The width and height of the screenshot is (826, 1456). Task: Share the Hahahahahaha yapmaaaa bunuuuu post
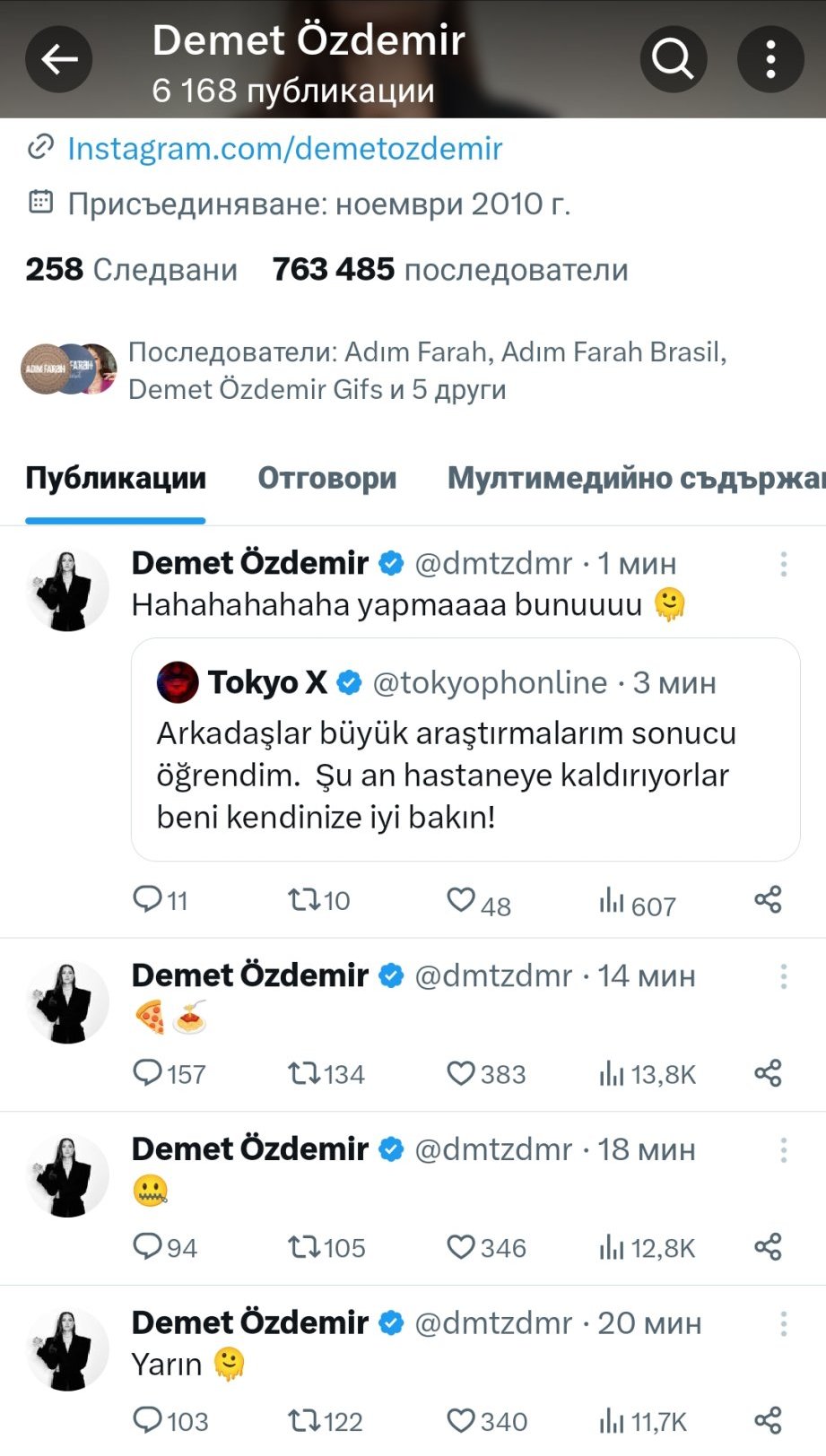pyautogui.click(x=768, y=900)
